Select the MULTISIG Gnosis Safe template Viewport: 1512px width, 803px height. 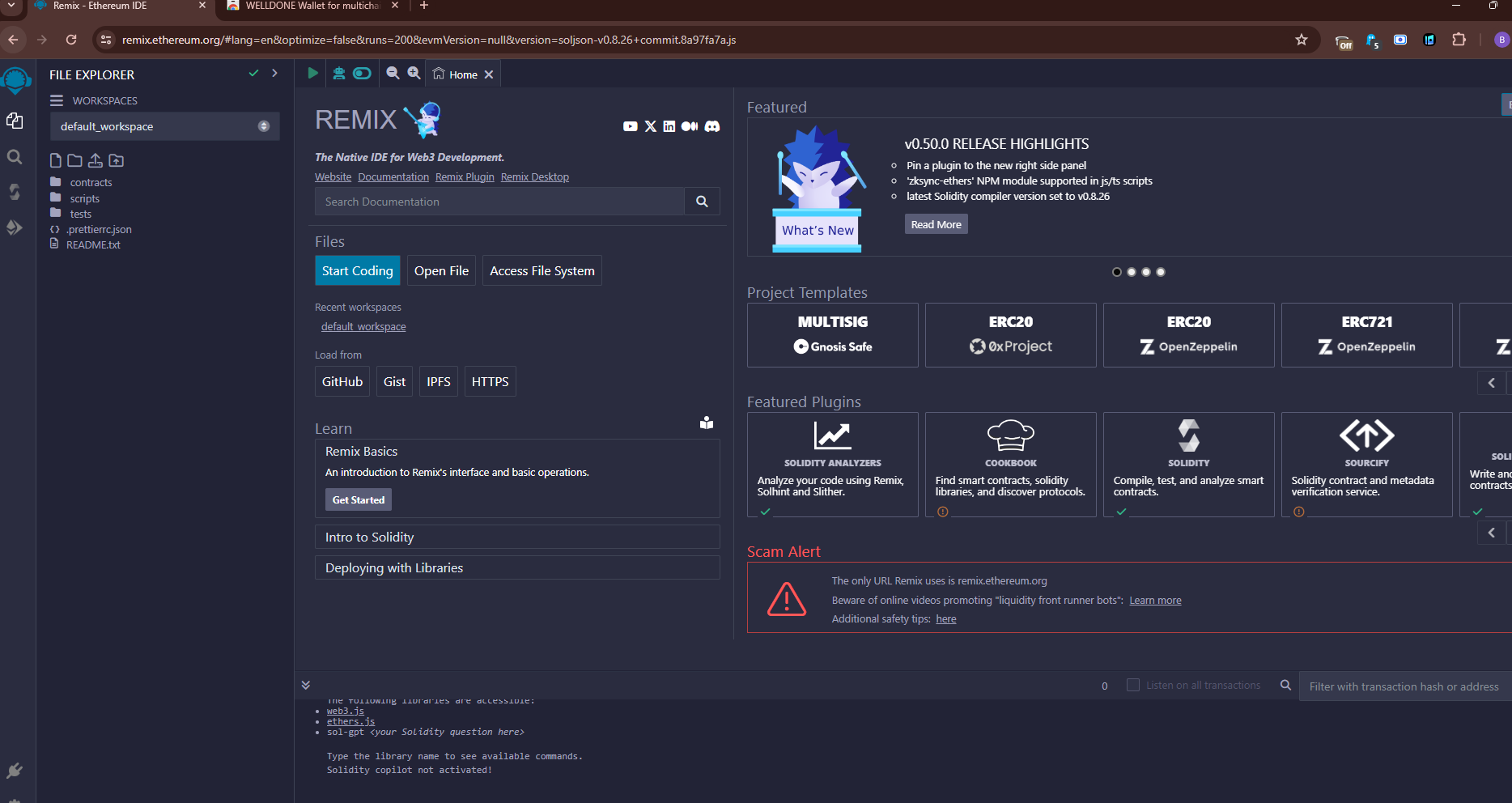point(833,335)
